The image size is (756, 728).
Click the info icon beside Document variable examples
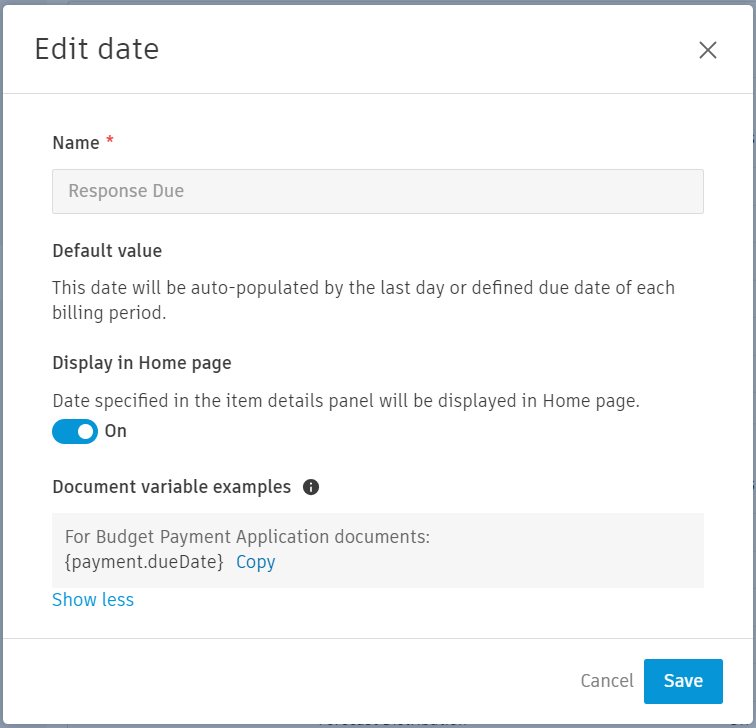(x=311, y=487)
